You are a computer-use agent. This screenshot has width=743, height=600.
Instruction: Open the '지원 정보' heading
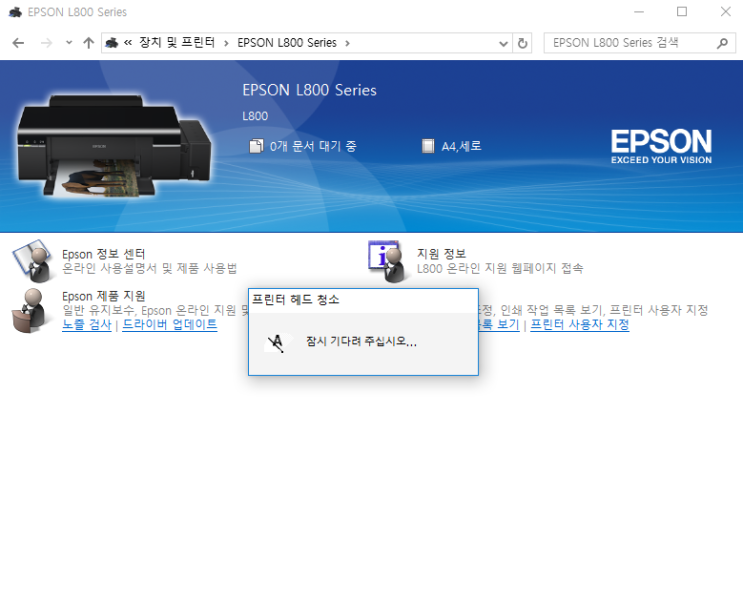(441, 254)
